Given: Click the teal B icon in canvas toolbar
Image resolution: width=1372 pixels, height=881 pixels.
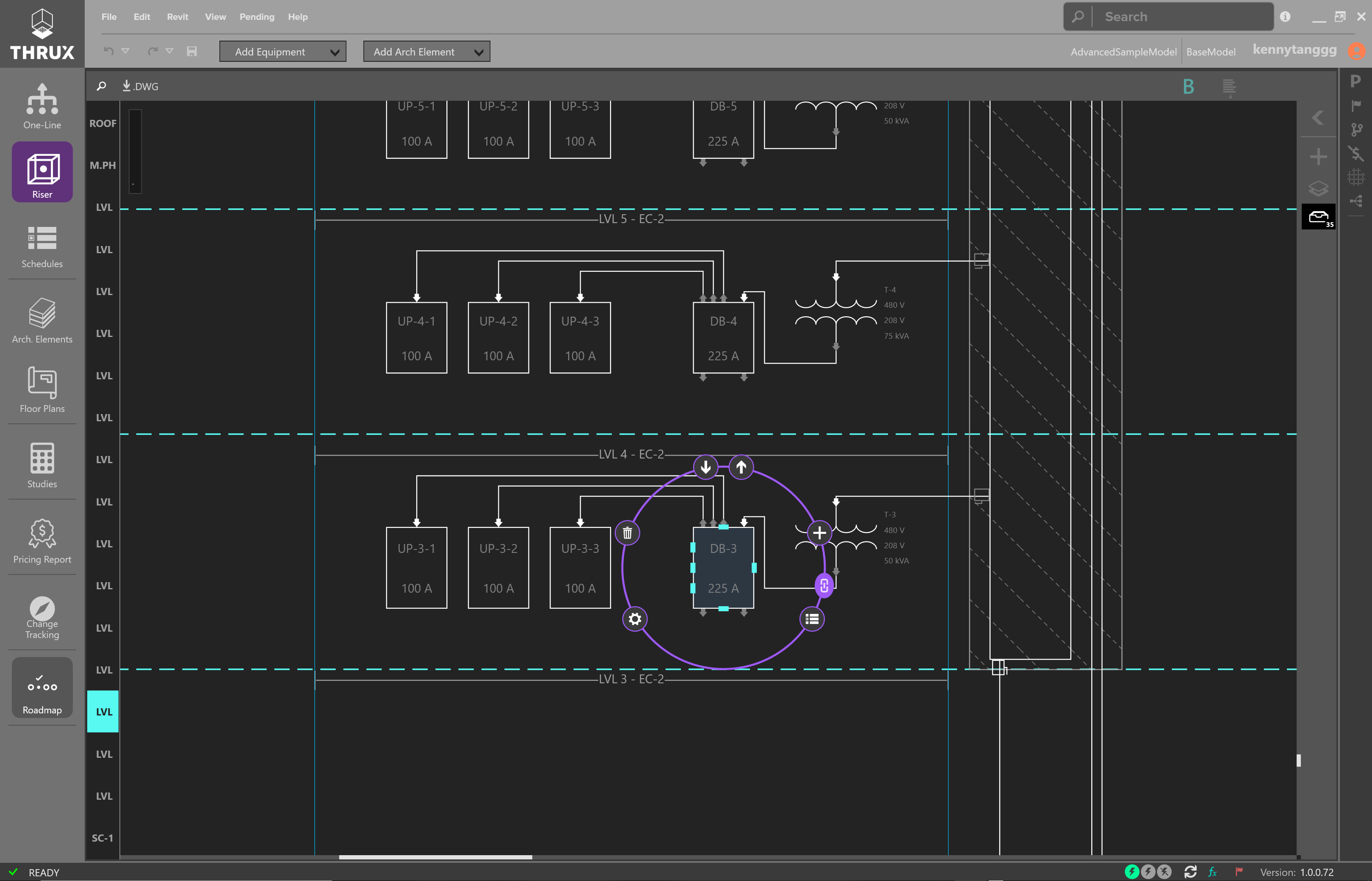Looking at the screenshot, I should pos(1188,86).
